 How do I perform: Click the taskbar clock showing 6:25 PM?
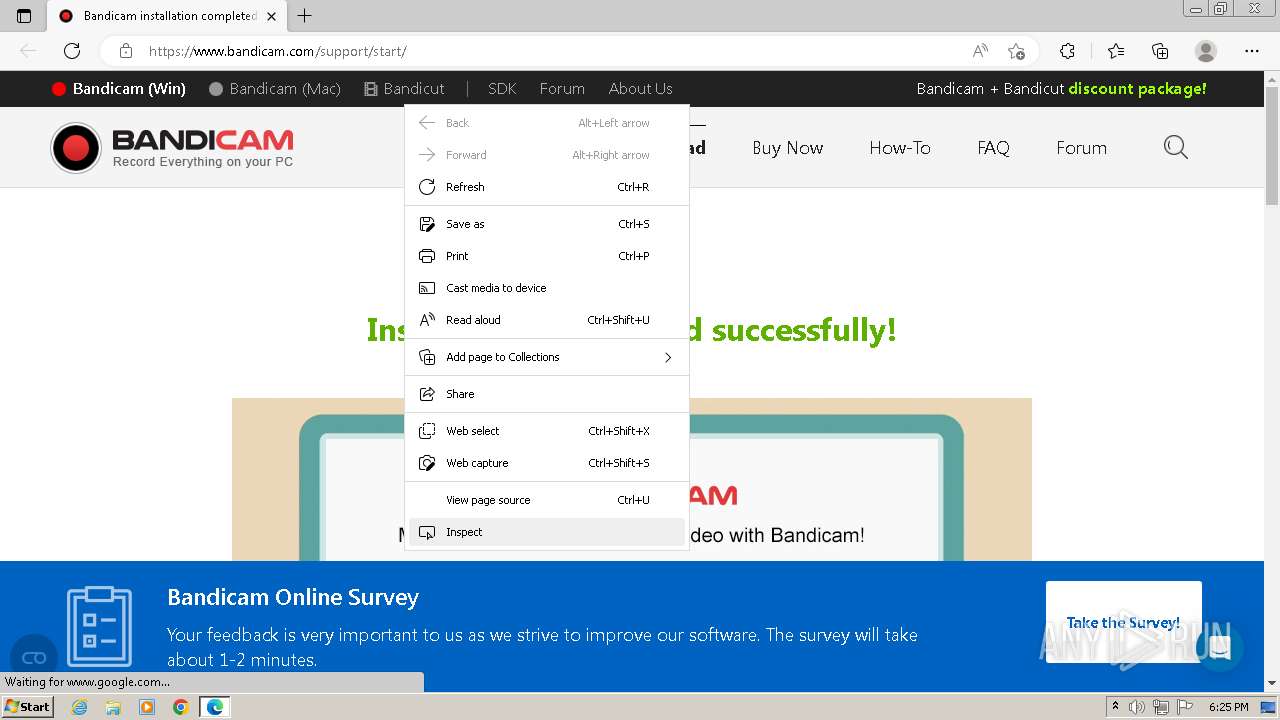coord(1228,707)
